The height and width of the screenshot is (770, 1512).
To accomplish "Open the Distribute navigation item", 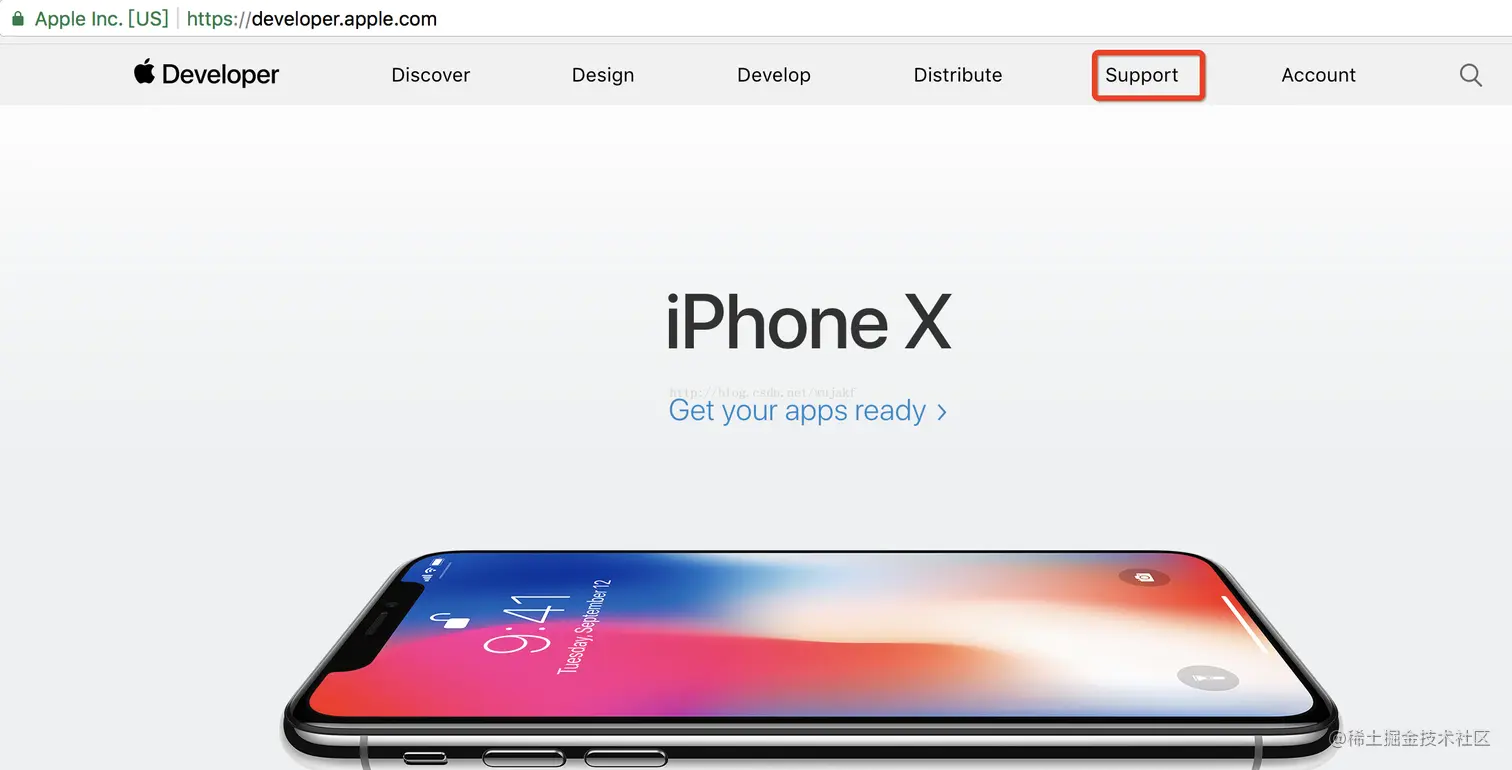I will 958,75.
